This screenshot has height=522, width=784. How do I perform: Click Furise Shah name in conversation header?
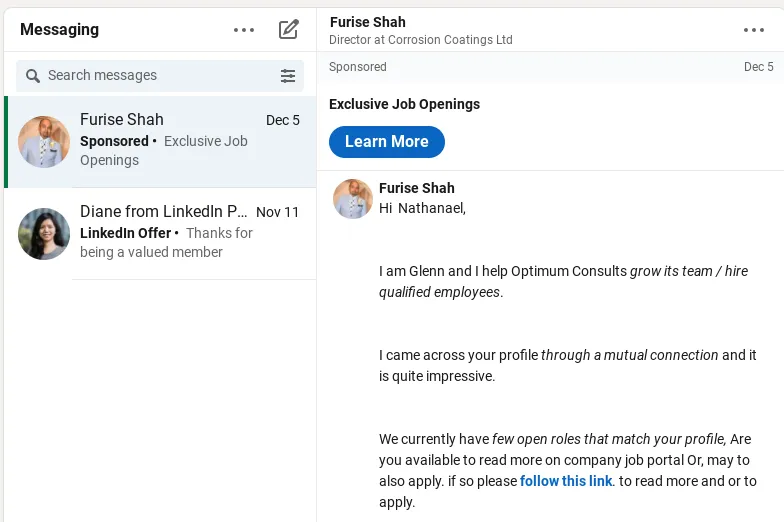(x=368, y=22)
